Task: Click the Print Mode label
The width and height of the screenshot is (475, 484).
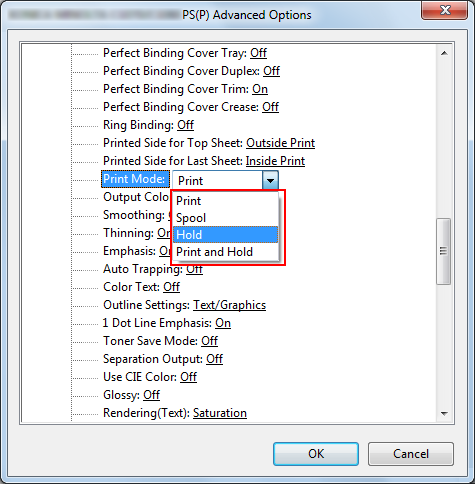Action: pyautogui.click(x=134, y=179)
